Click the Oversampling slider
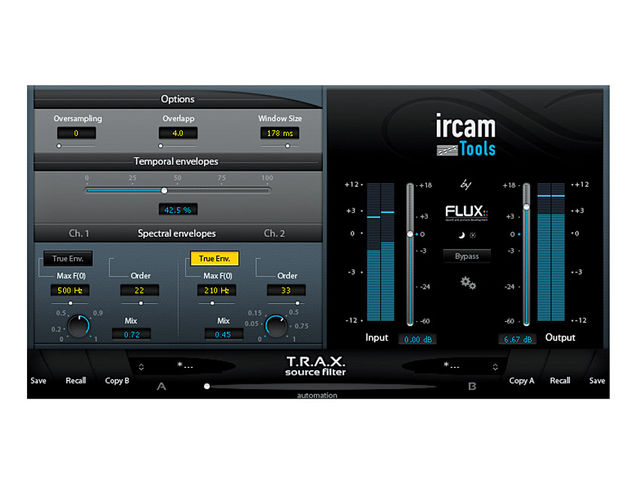The height and width of the screenshot is (480, 640). [x=76, y=146]
